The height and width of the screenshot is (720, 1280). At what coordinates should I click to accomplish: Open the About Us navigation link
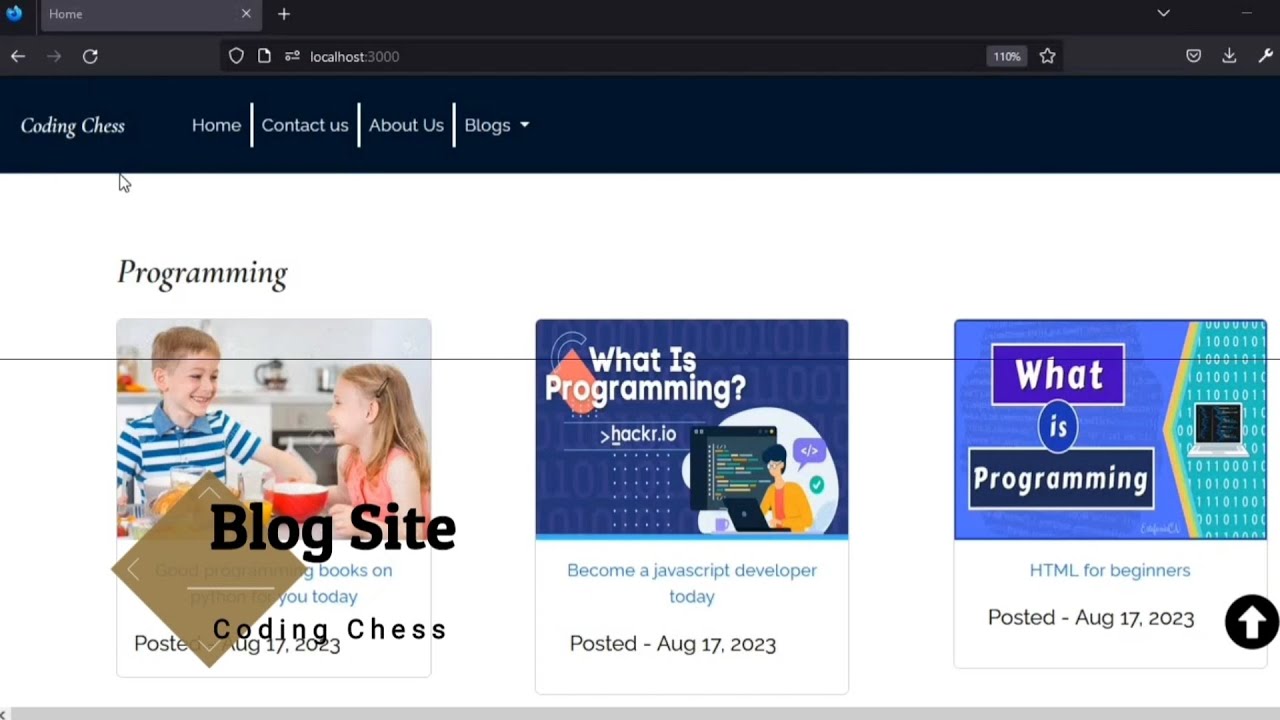pos(406,125)
